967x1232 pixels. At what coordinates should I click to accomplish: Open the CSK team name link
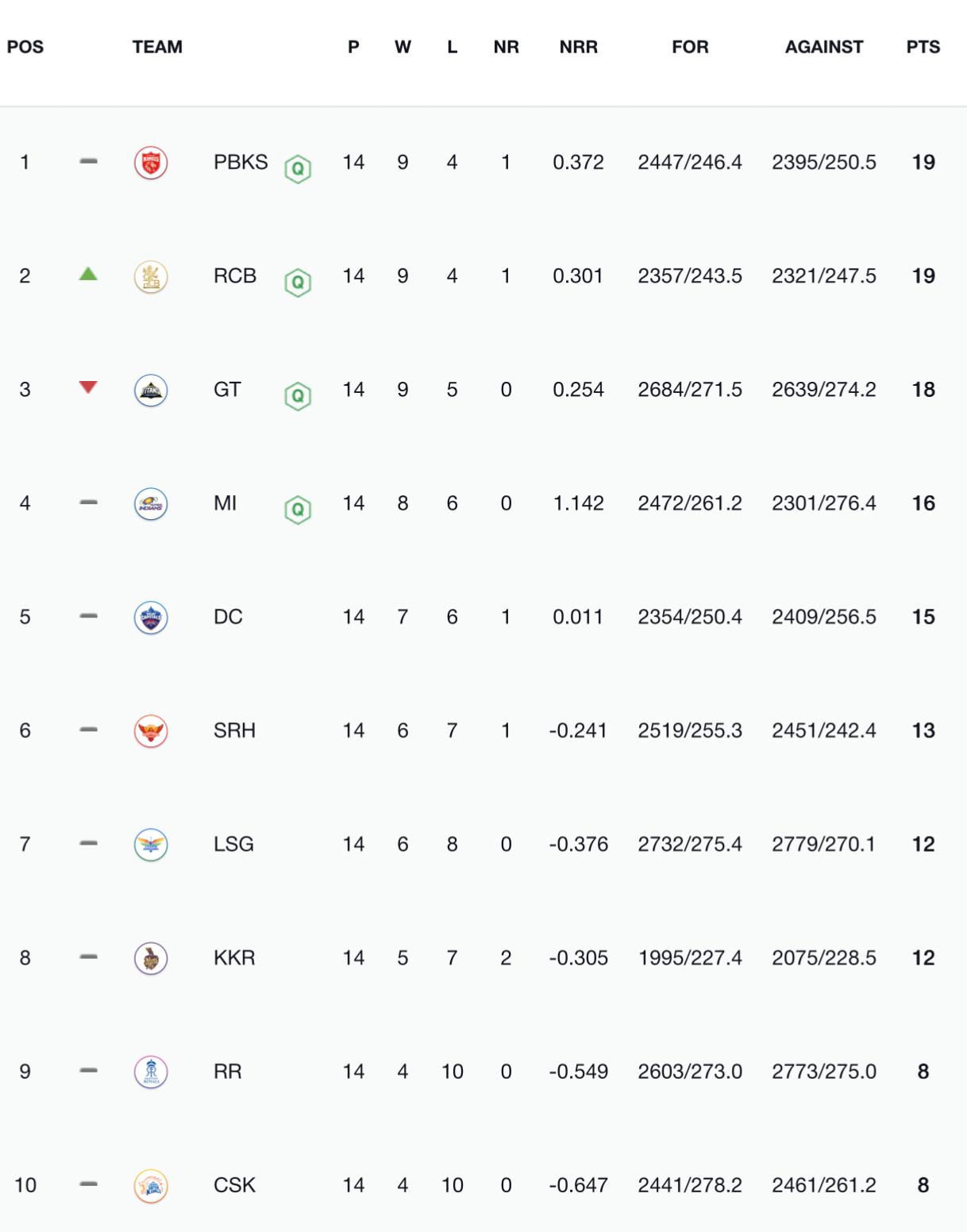(234, 1185)
